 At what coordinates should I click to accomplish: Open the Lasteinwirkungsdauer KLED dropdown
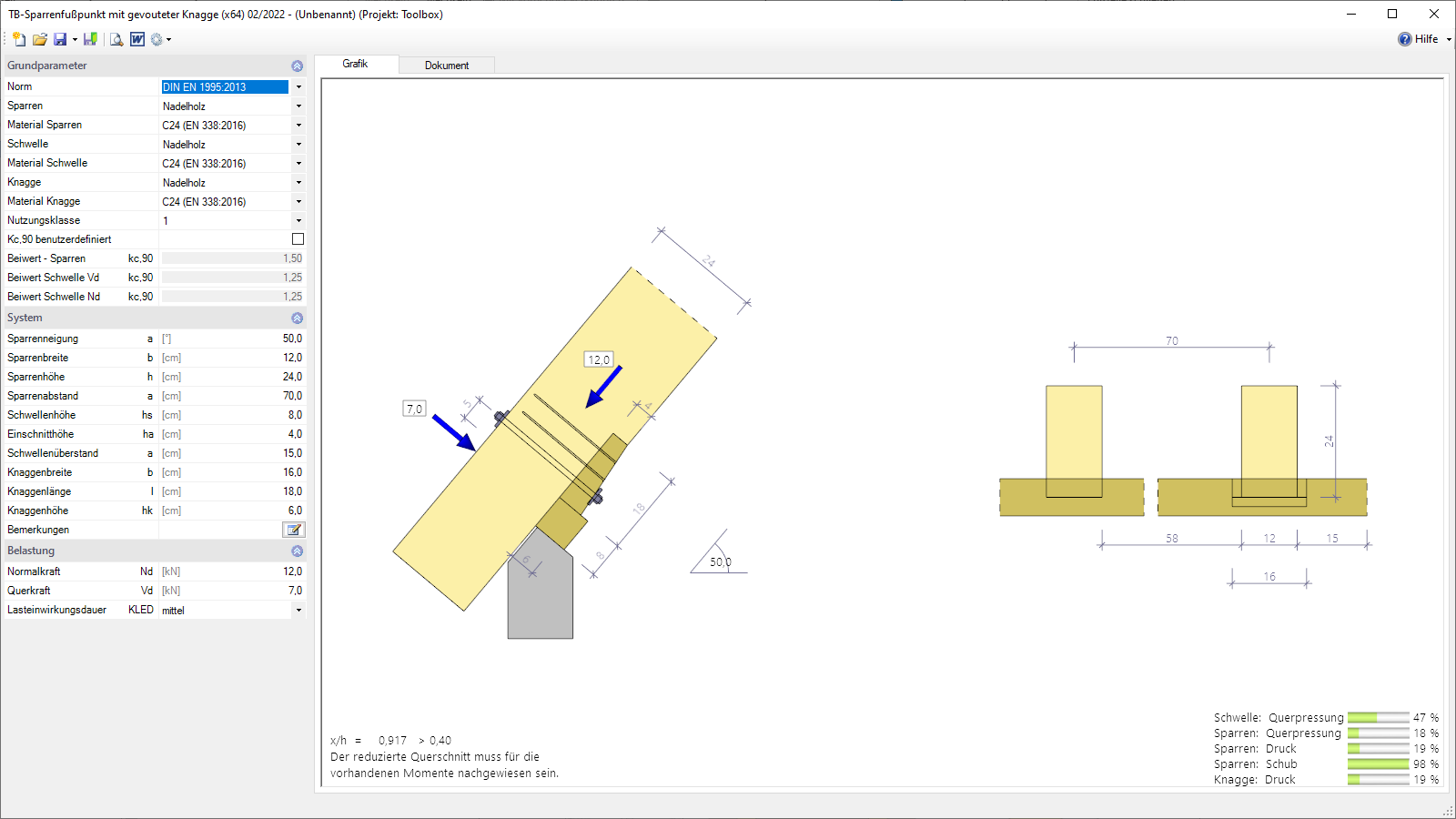(298, 610)
